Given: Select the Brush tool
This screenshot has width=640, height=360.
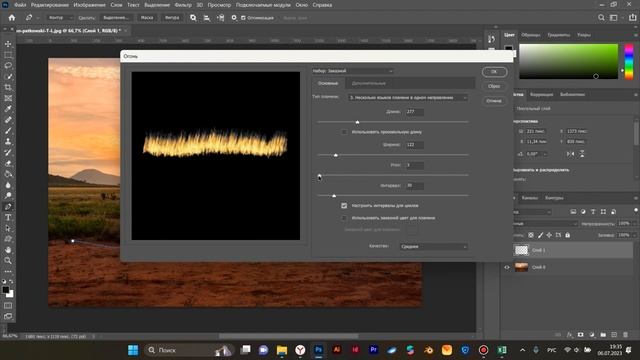Looking at the screenshot, I should (x=8, y=131).
